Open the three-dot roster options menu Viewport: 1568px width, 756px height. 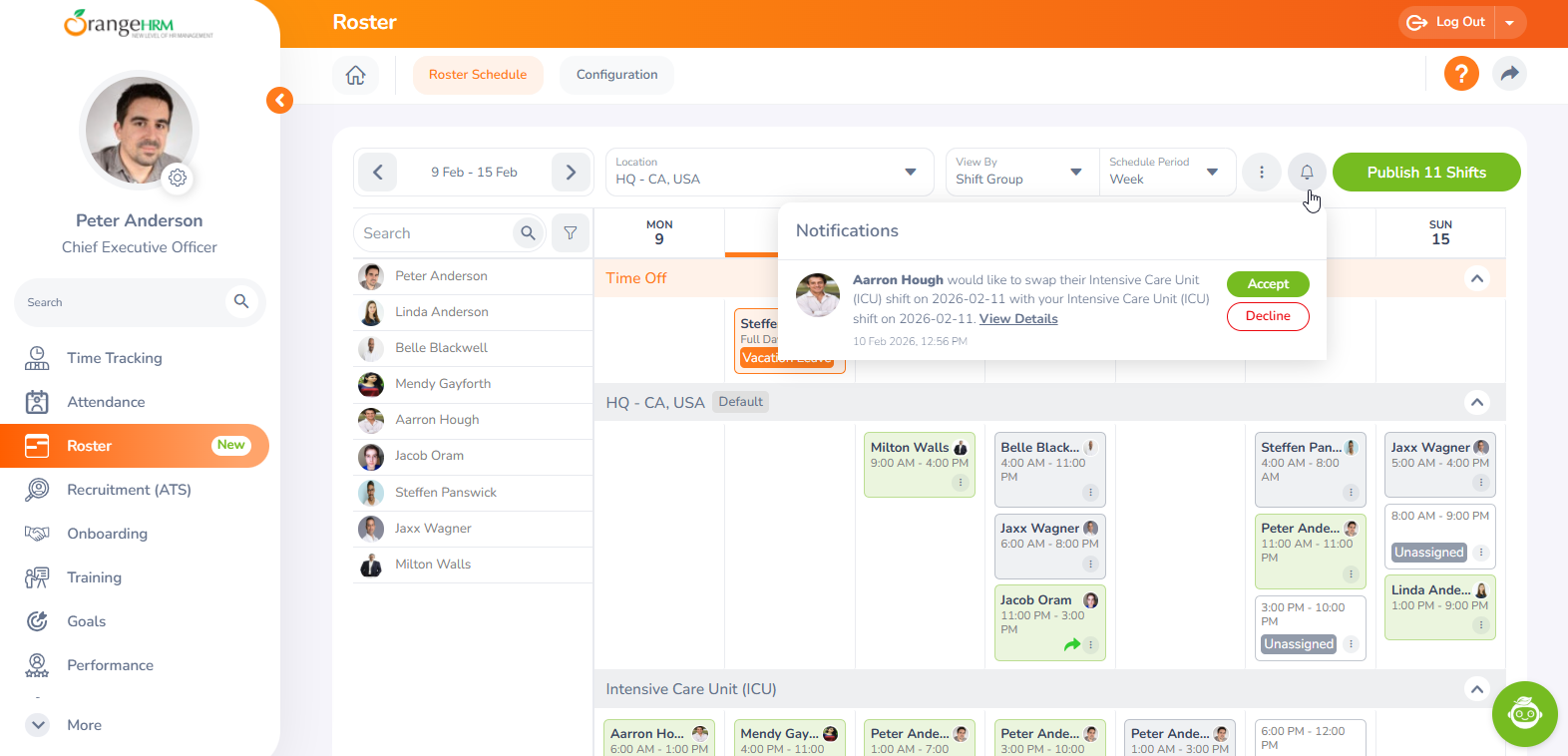[1261, 173]
